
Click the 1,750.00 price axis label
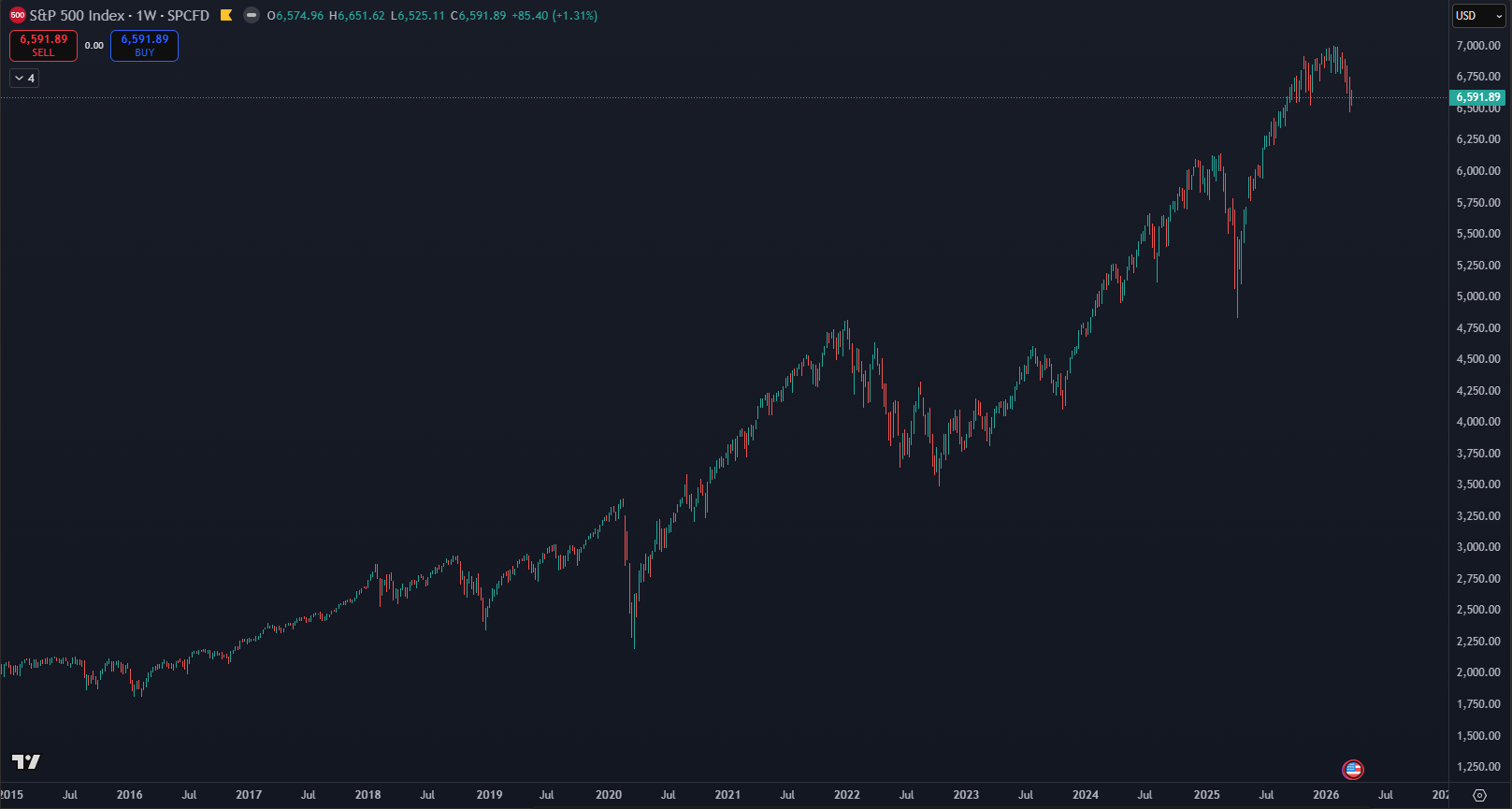coord(1478,704)
